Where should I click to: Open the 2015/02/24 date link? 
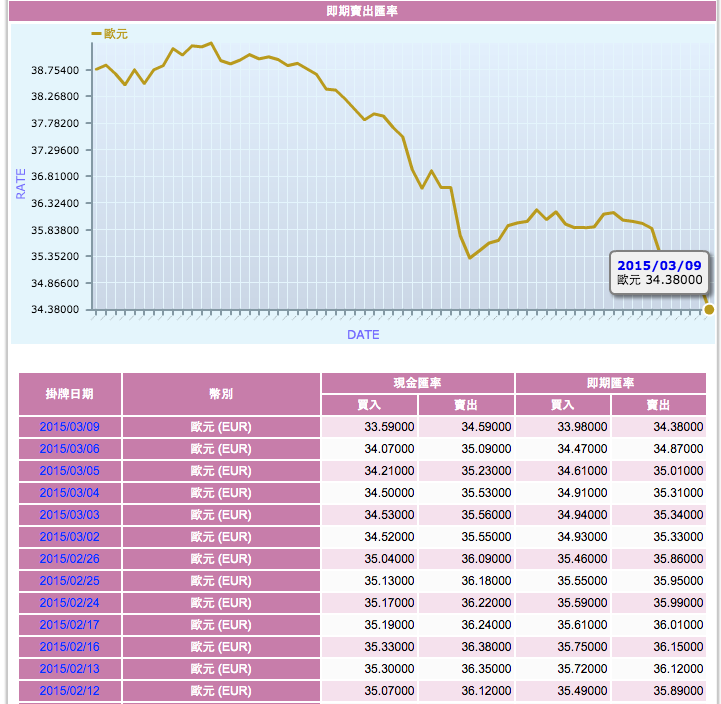69,603
